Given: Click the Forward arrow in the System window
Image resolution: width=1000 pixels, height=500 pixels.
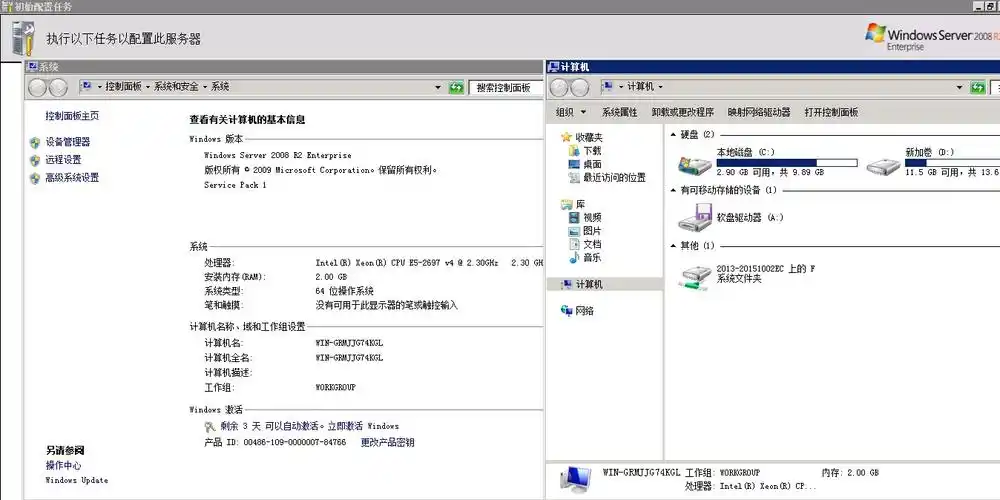Looking at the screenshot, I should (58, 88).
